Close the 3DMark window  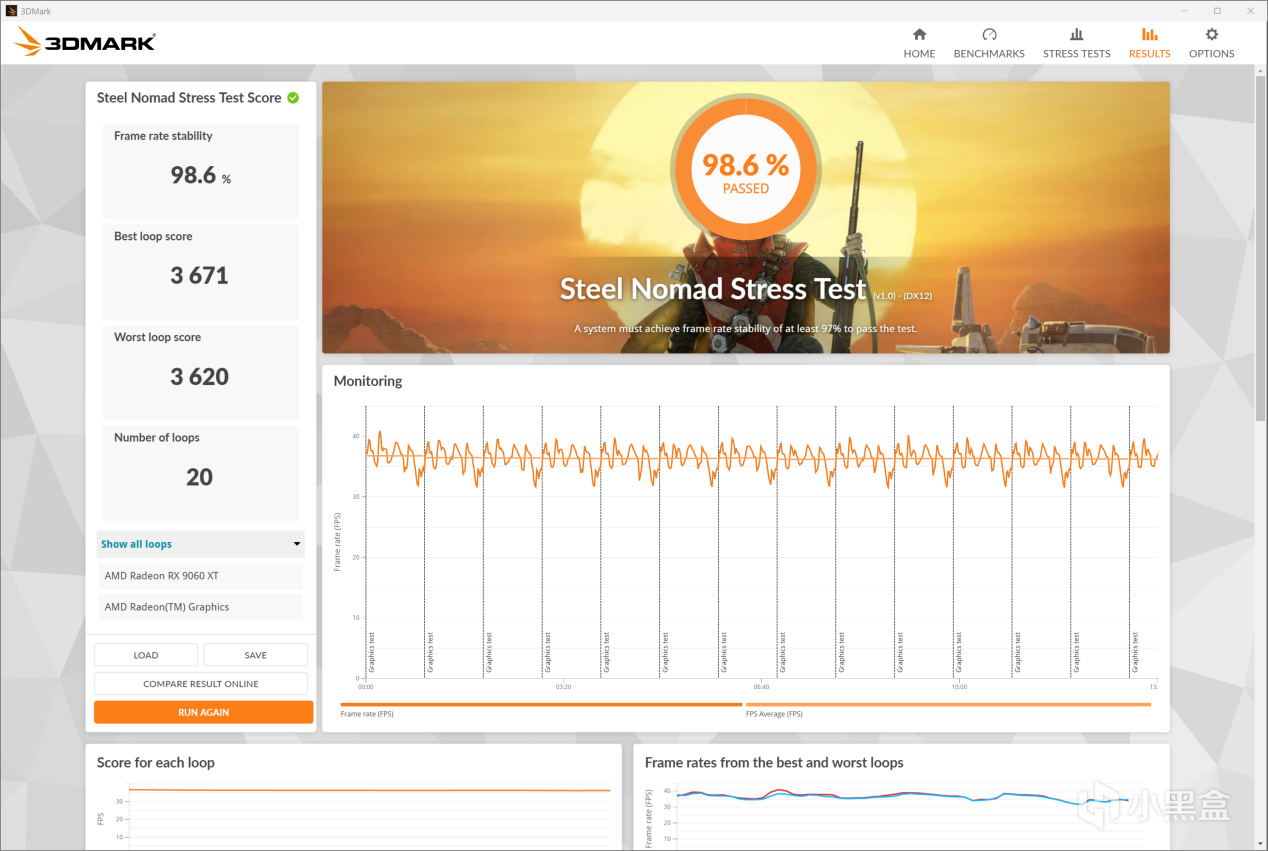[x=1250, y=10]
